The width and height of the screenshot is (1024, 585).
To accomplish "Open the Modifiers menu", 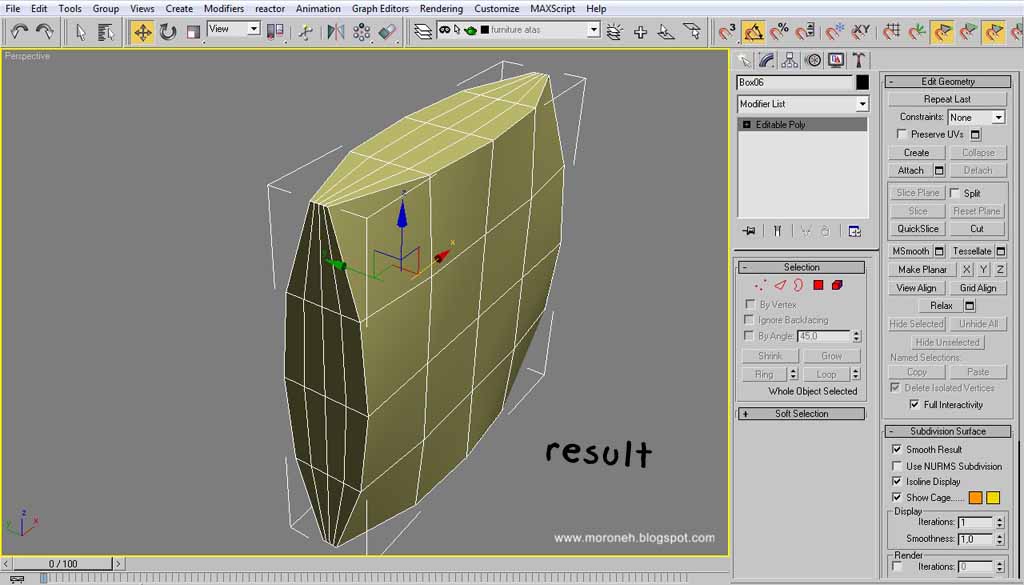I will [x=224, y=8].
